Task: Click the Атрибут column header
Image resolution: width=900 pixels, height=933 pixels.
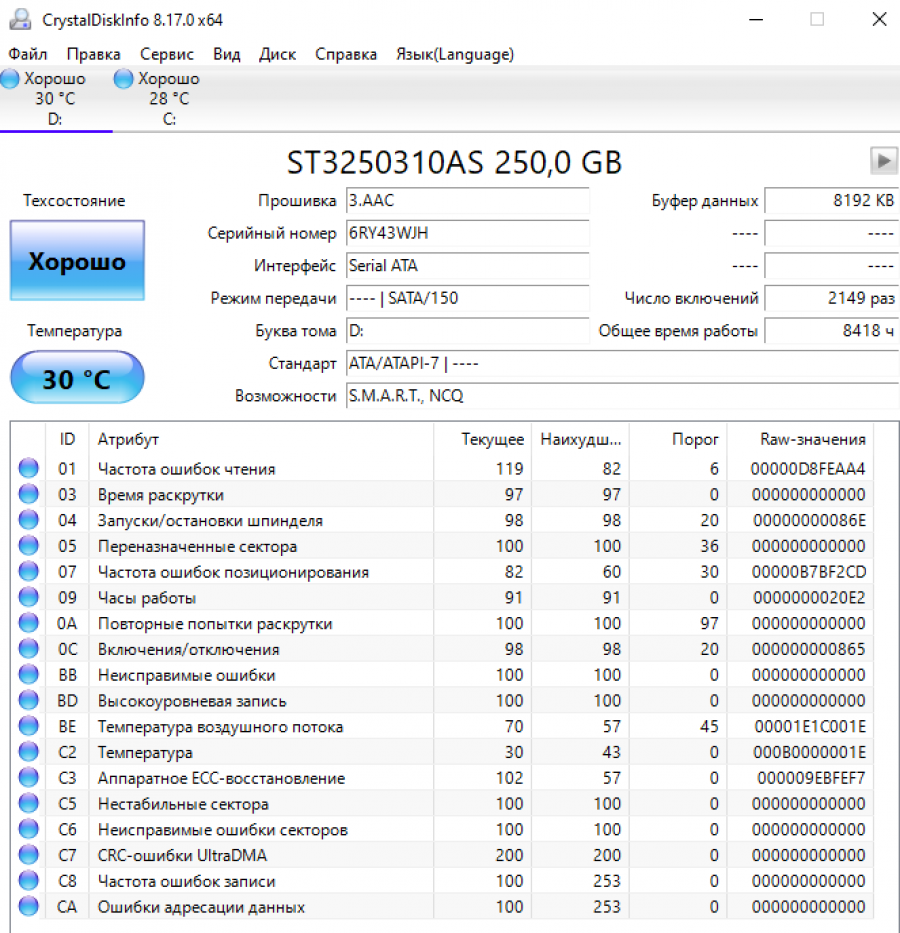Action: 128,439
